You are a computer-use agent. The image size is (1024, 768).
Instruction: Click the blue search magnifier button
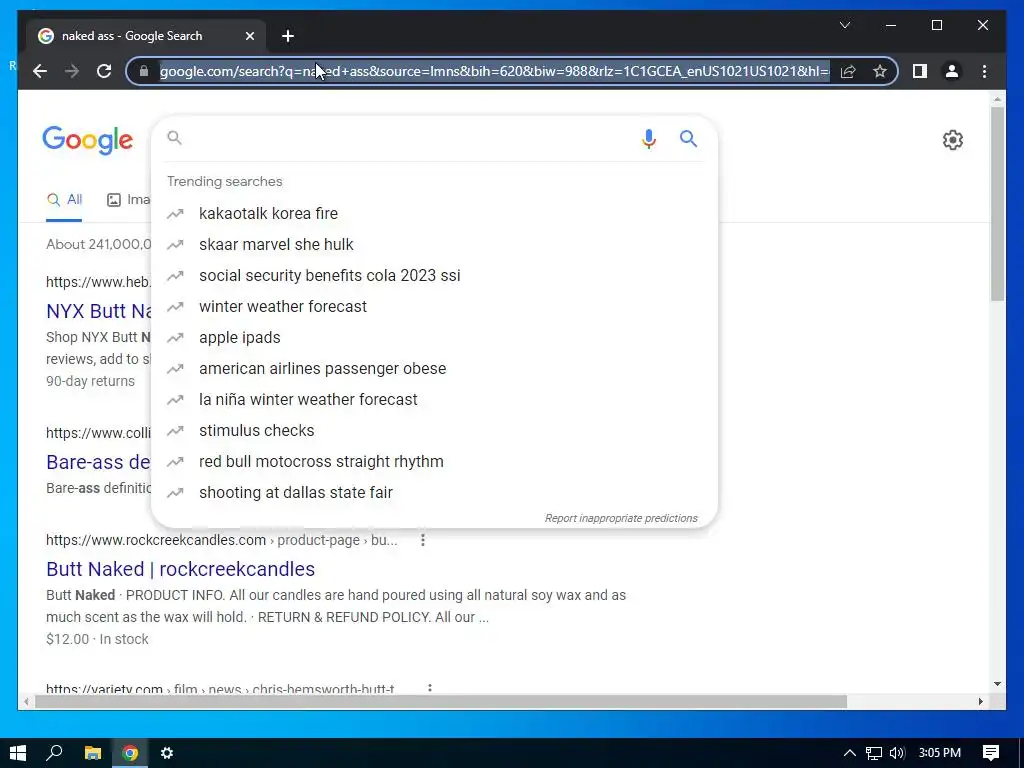[x=688, y=138]
